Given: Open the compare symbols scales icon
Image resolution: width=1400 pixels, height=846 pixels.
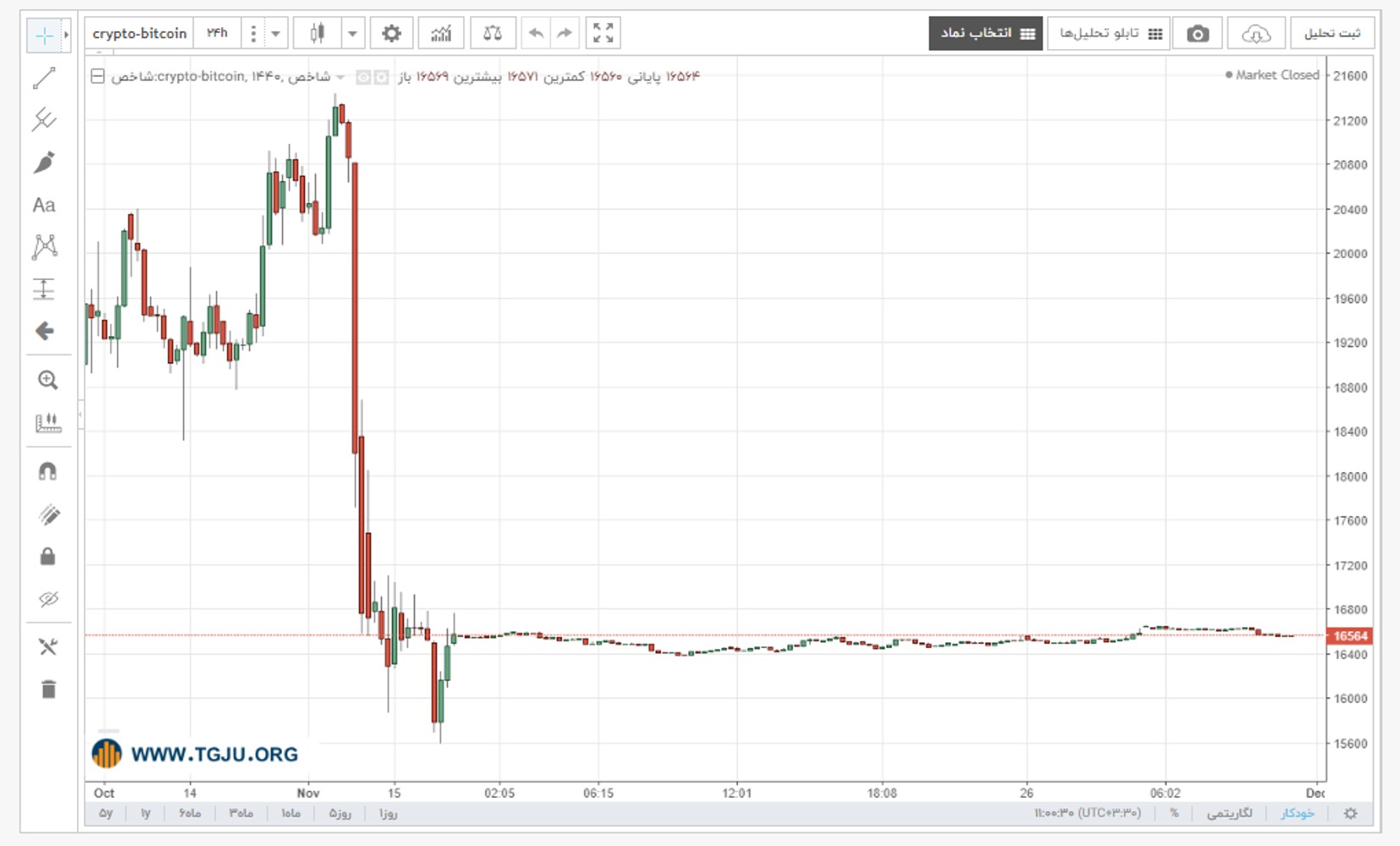Looking at the screenshot, I should coord(493,33).
